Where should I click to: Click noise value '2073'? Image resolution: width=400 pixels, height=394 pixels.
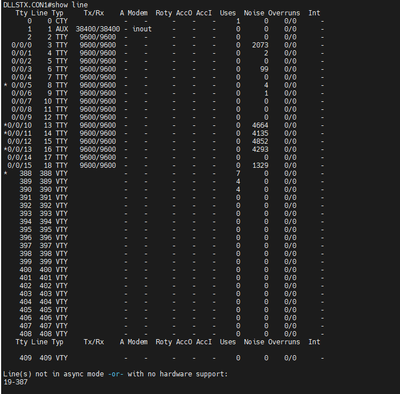tap(260, 45)
